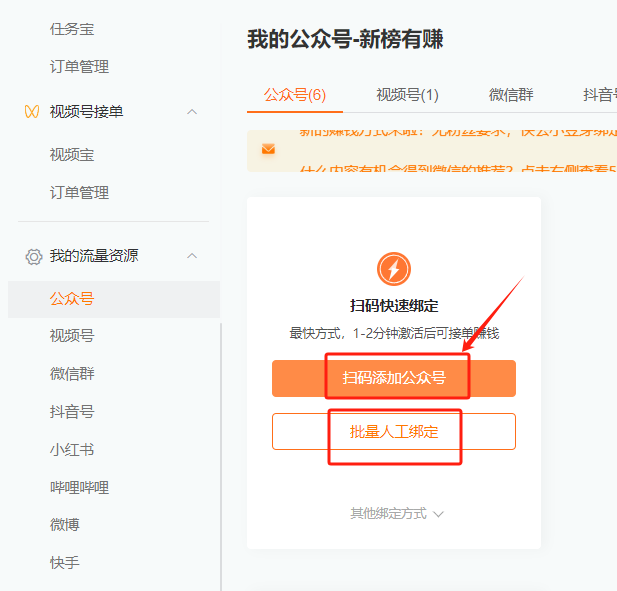Click the envelope notification icon in banner
This screenshot has width=617, height=591.
click(268, 149)
